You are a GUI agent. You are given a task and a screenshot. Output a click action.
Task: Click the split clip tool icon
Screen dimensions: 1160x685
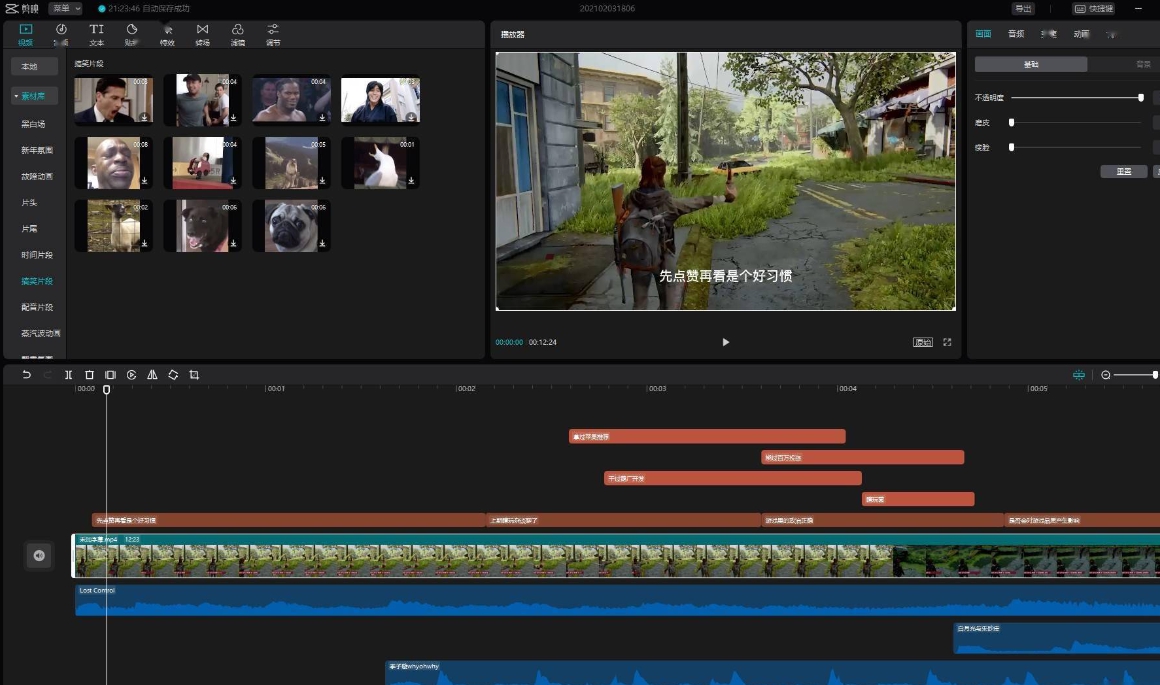(68, 375)
